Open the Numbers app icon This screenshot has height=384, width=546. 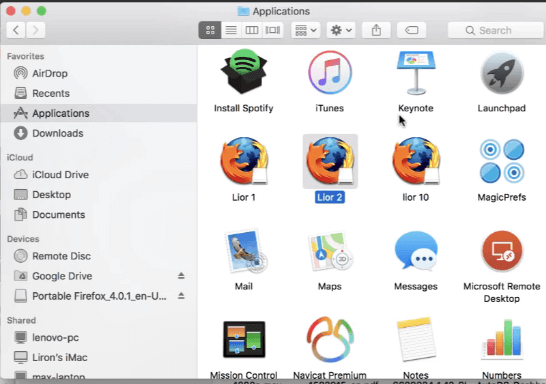(x=502, y=339)
